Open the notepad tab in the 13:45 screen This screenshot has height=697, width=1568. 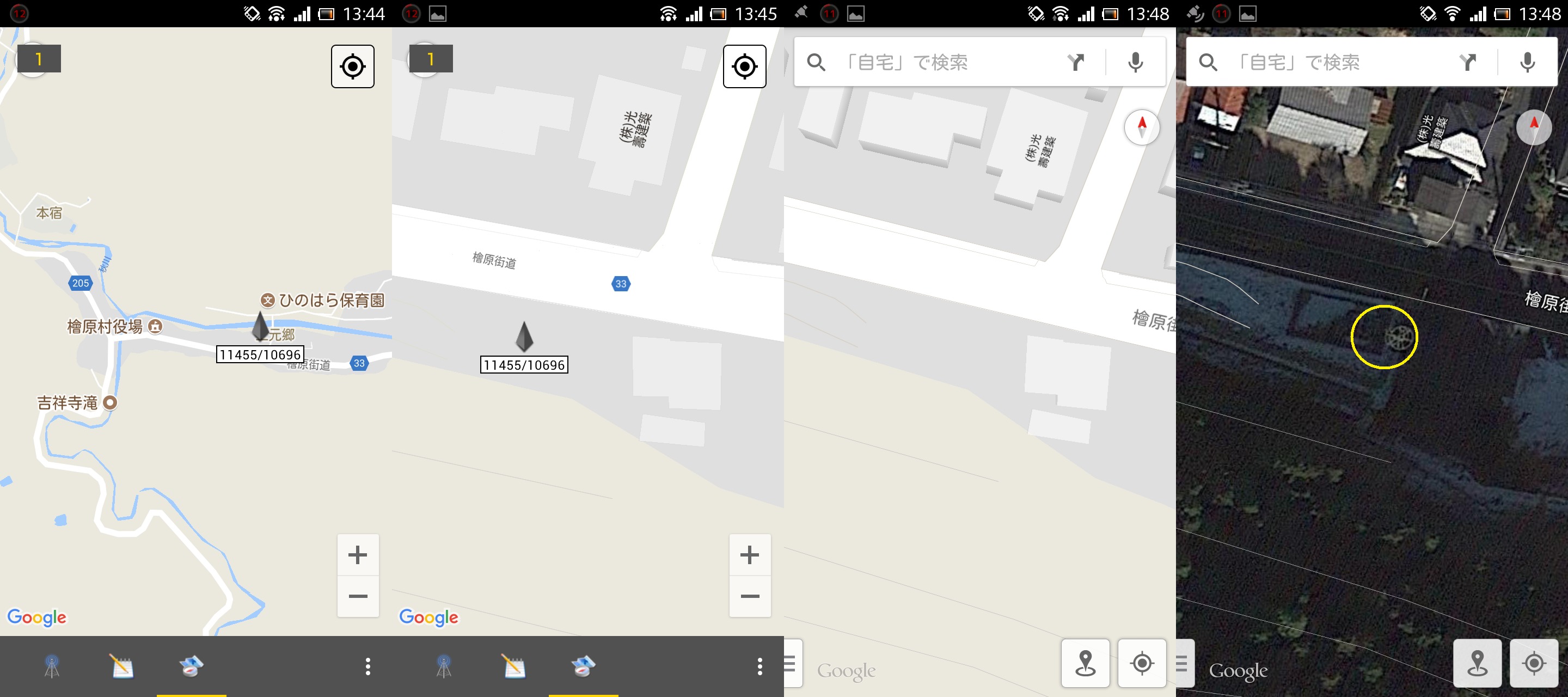[x=514, y=666]
